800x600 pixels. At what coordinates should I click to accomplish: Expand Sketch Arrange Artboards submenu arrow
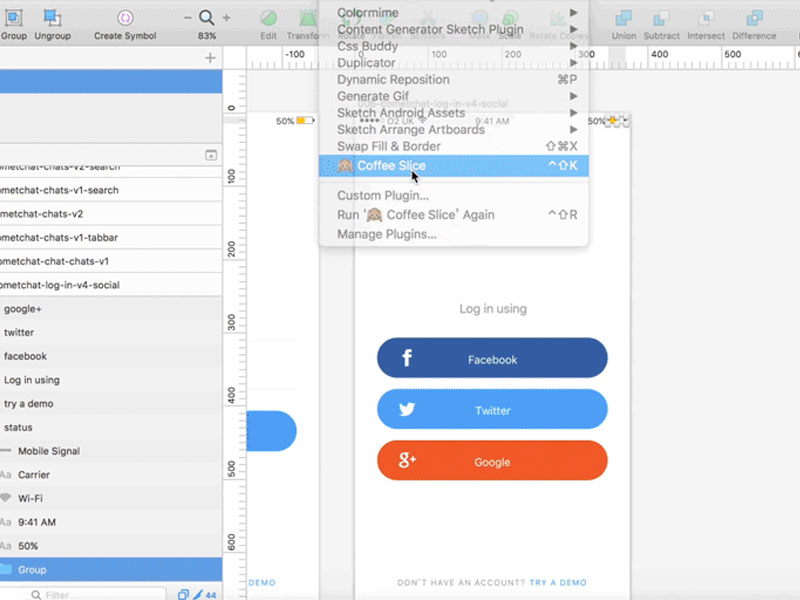coord(573,130)
